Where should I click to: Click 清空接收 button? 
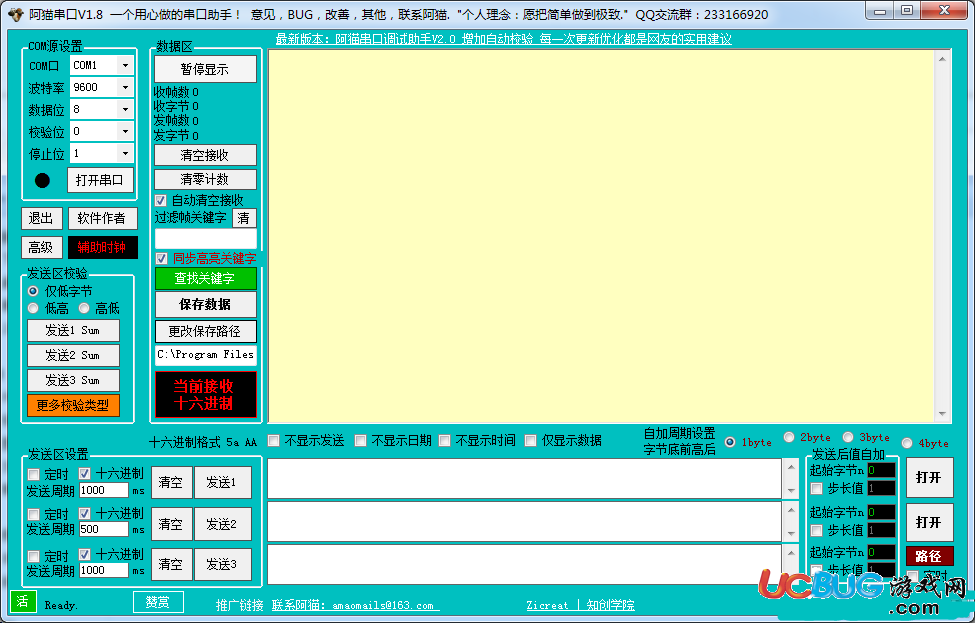pos(205,155)
